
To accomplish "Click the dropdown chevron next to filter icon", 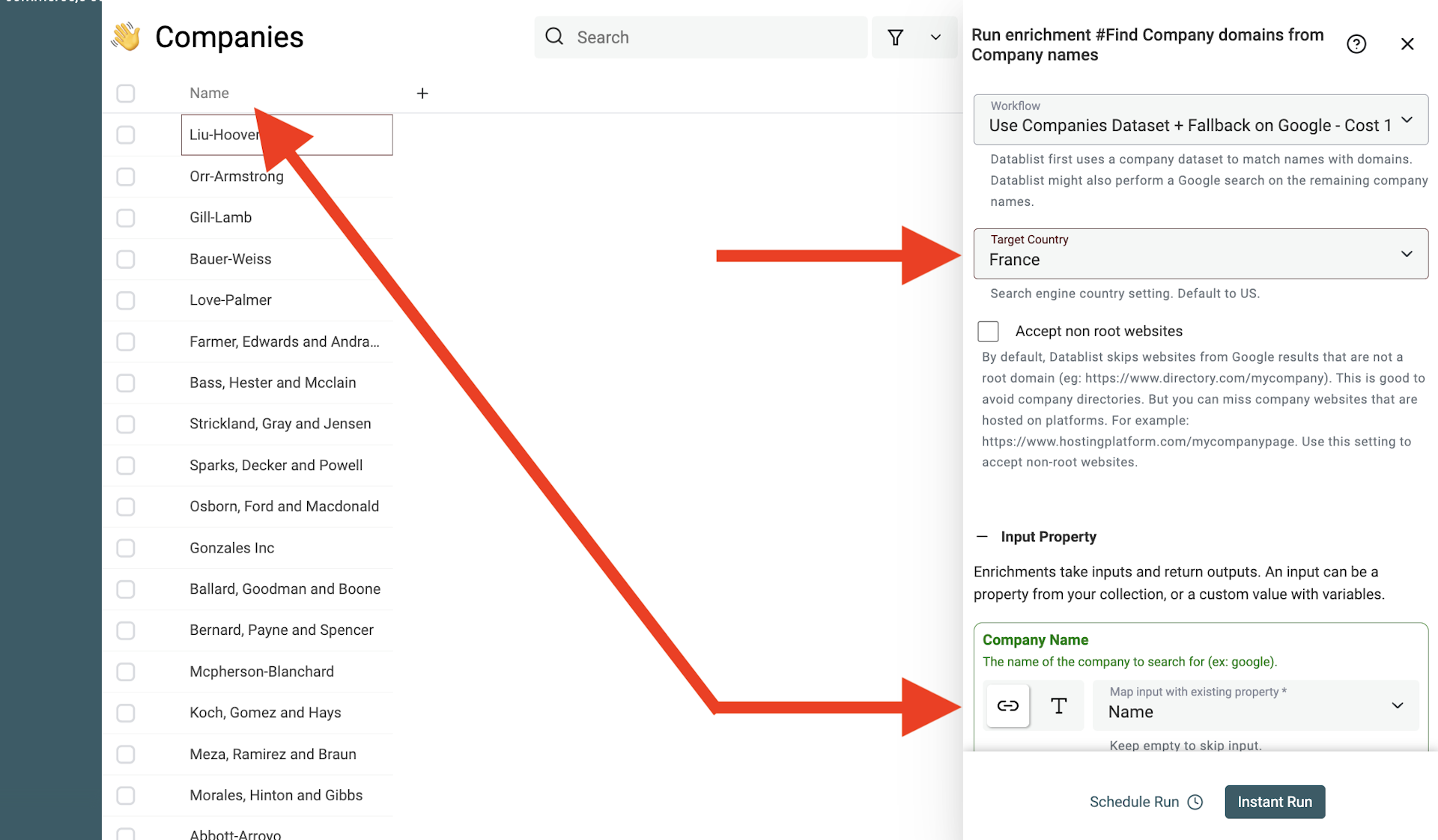I will click(x=933, y=36).
